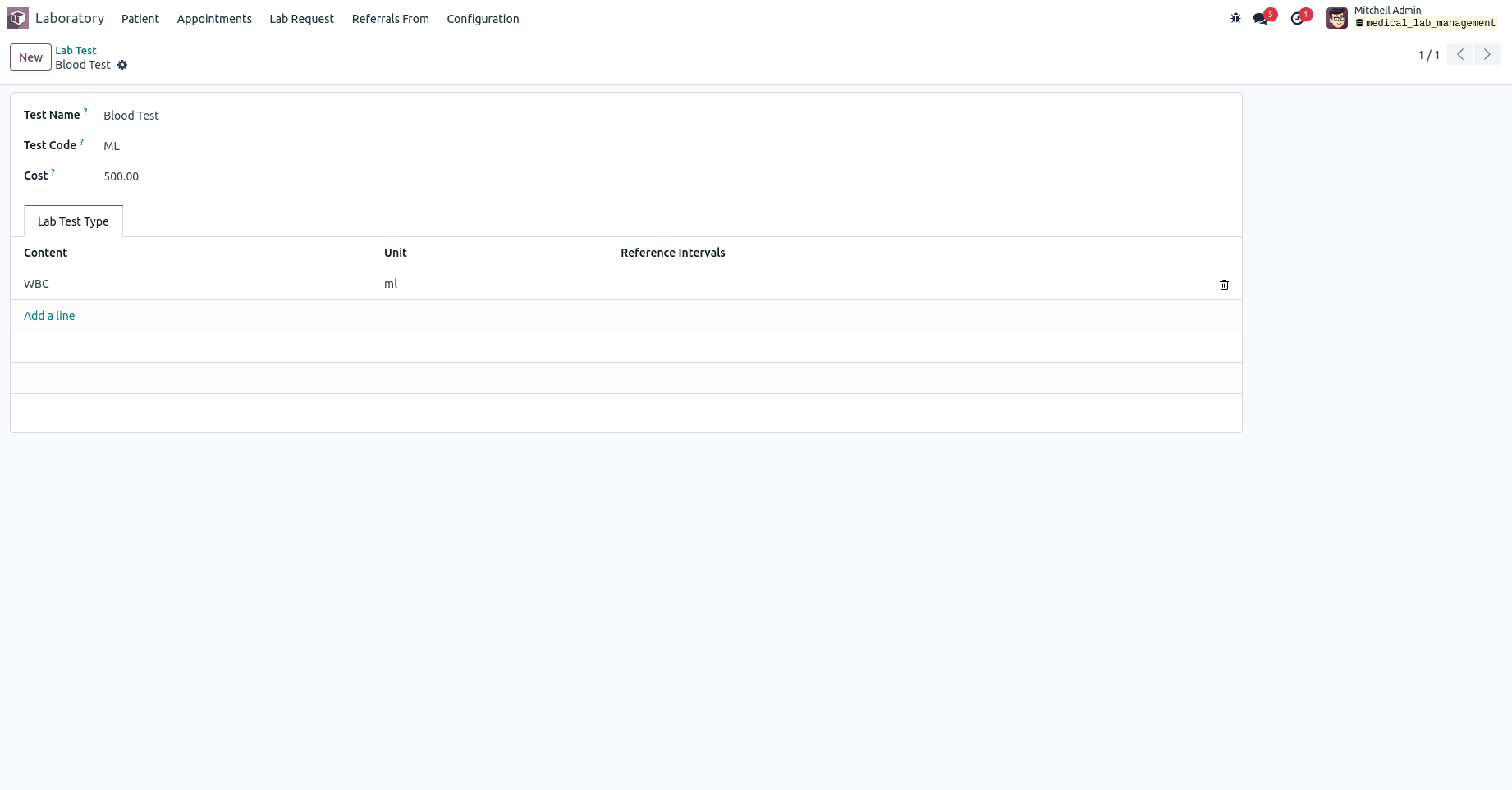The height and width of the screenshot is (790, 1512).
Task: Click the Laboratory app title
Action: pos(70,18)
